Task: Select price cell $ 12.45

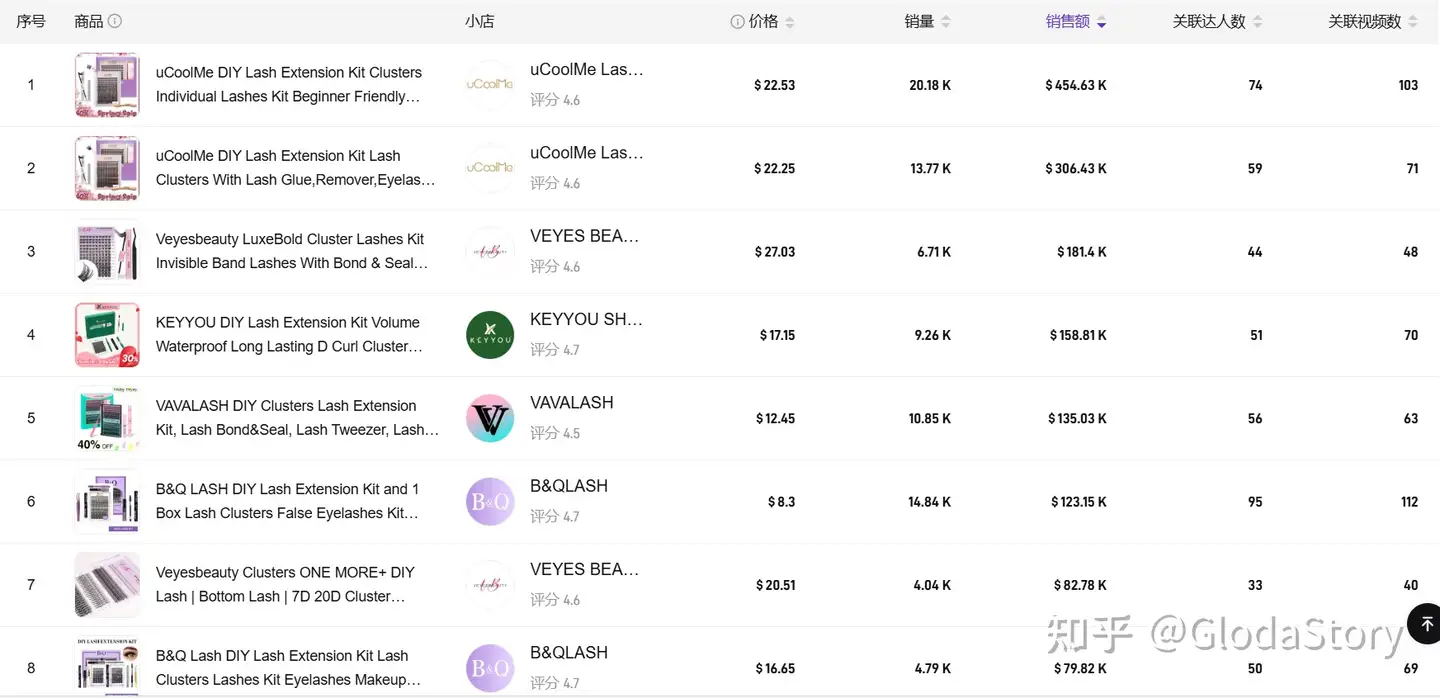Action: pos(775,419)
